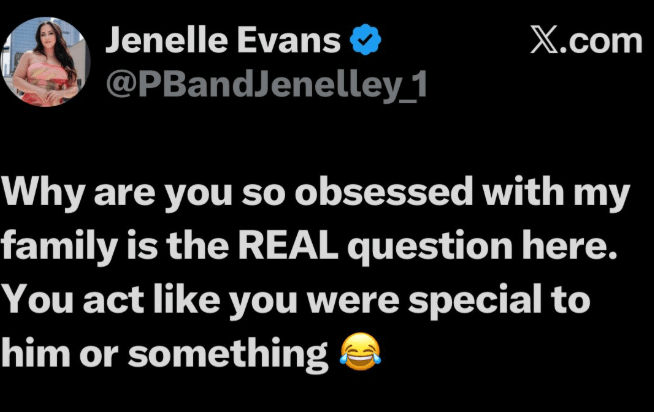654x412 pixels.
Task: Open the Jenelle Evans display name
Action: click(x=223, y=41)
